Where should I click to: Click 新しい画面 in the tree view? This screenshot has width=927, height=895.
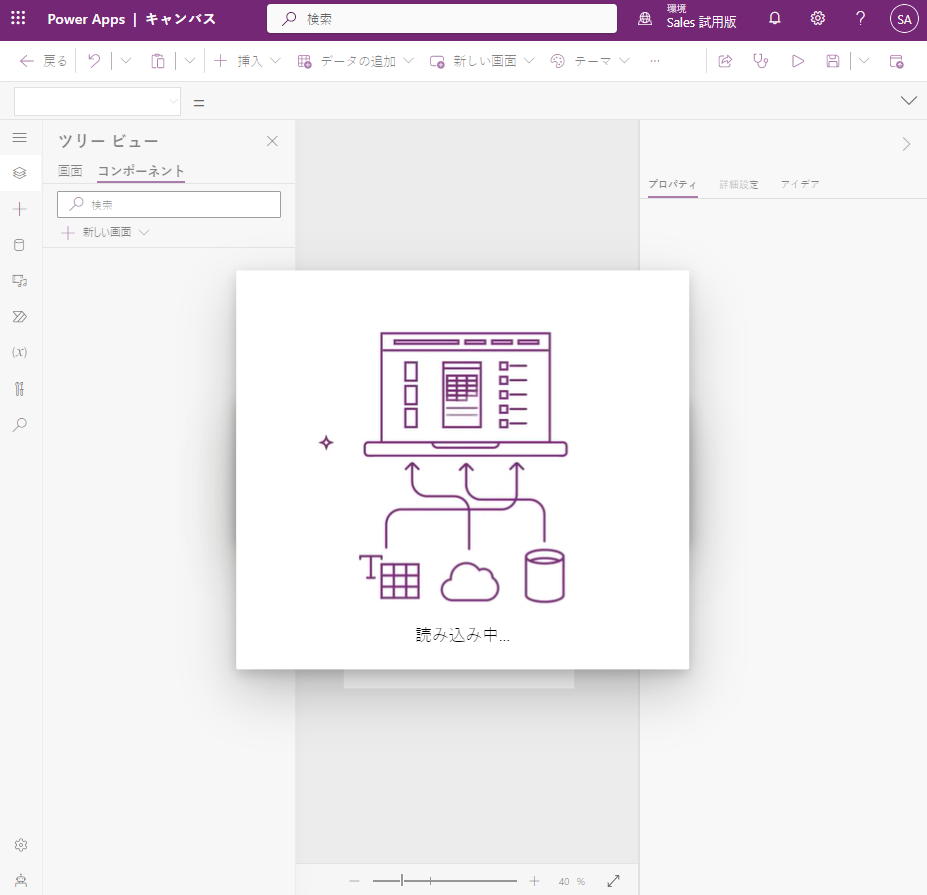coord(106,232)
